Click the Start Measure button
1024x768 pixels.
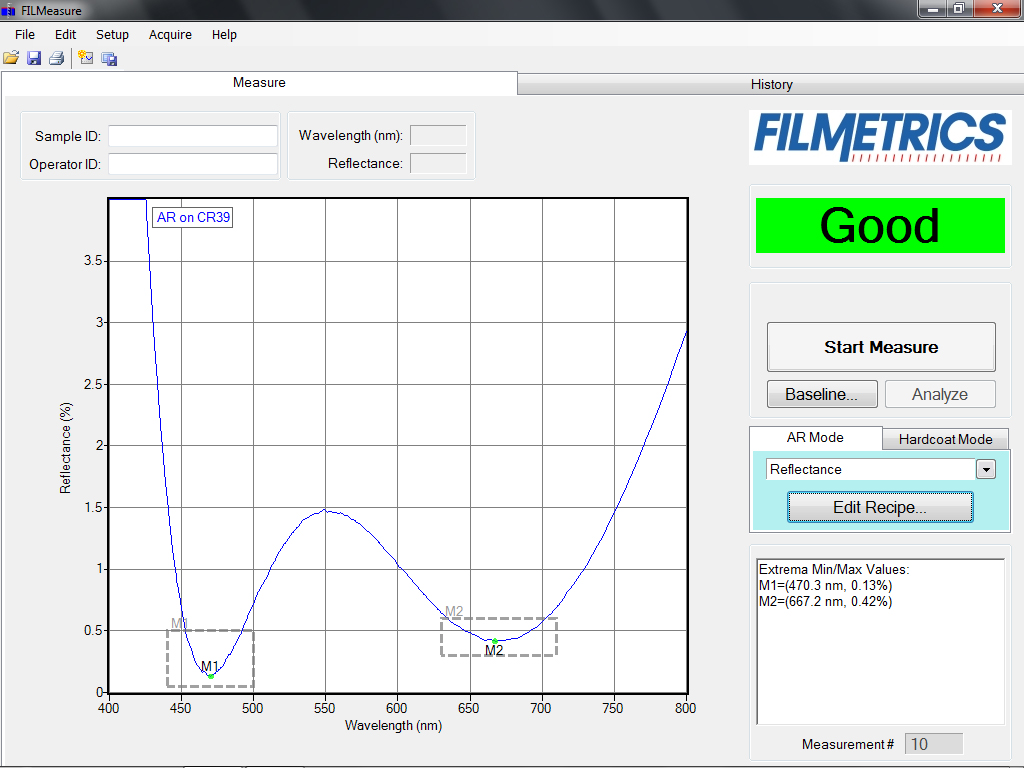pos(881,347)
